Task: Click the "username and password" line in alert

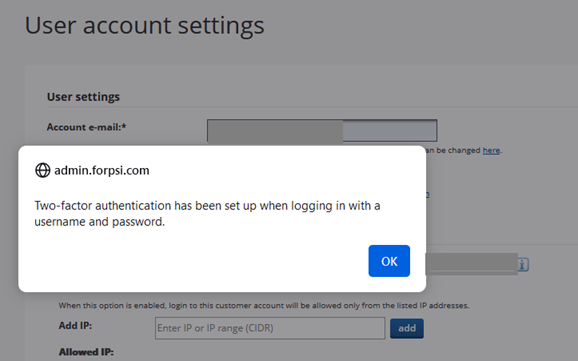Action: (x=100, y=222)
